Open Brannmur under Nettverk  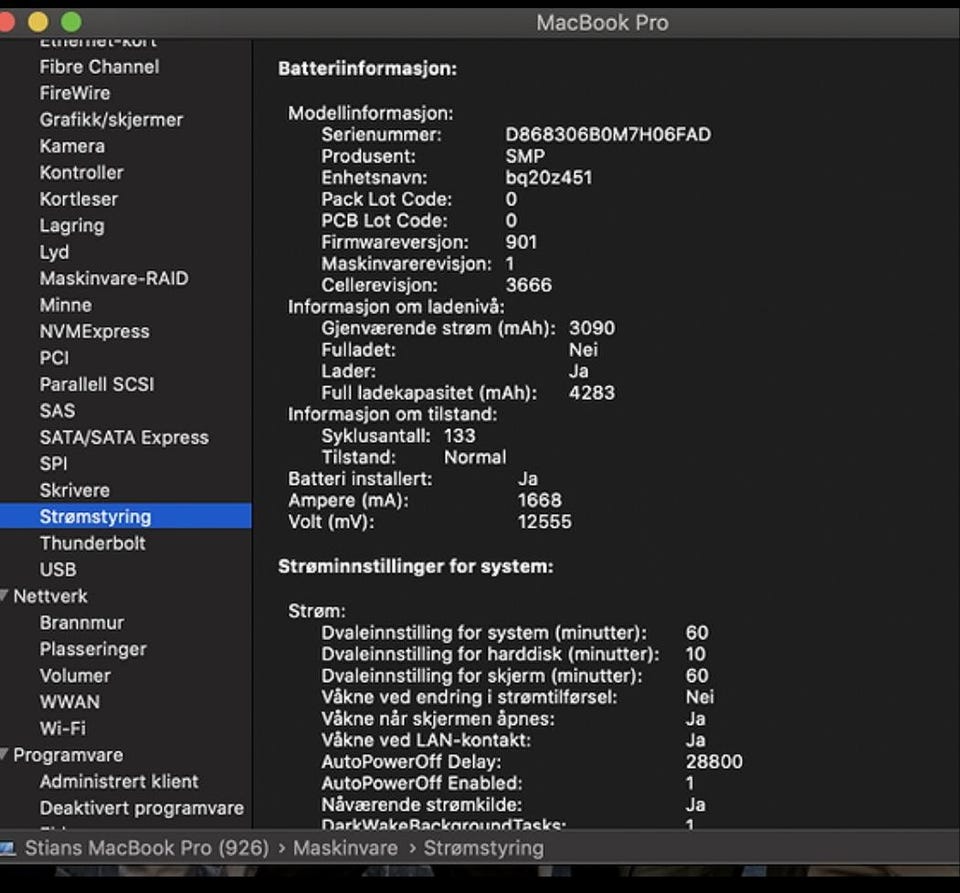[82, 622]
